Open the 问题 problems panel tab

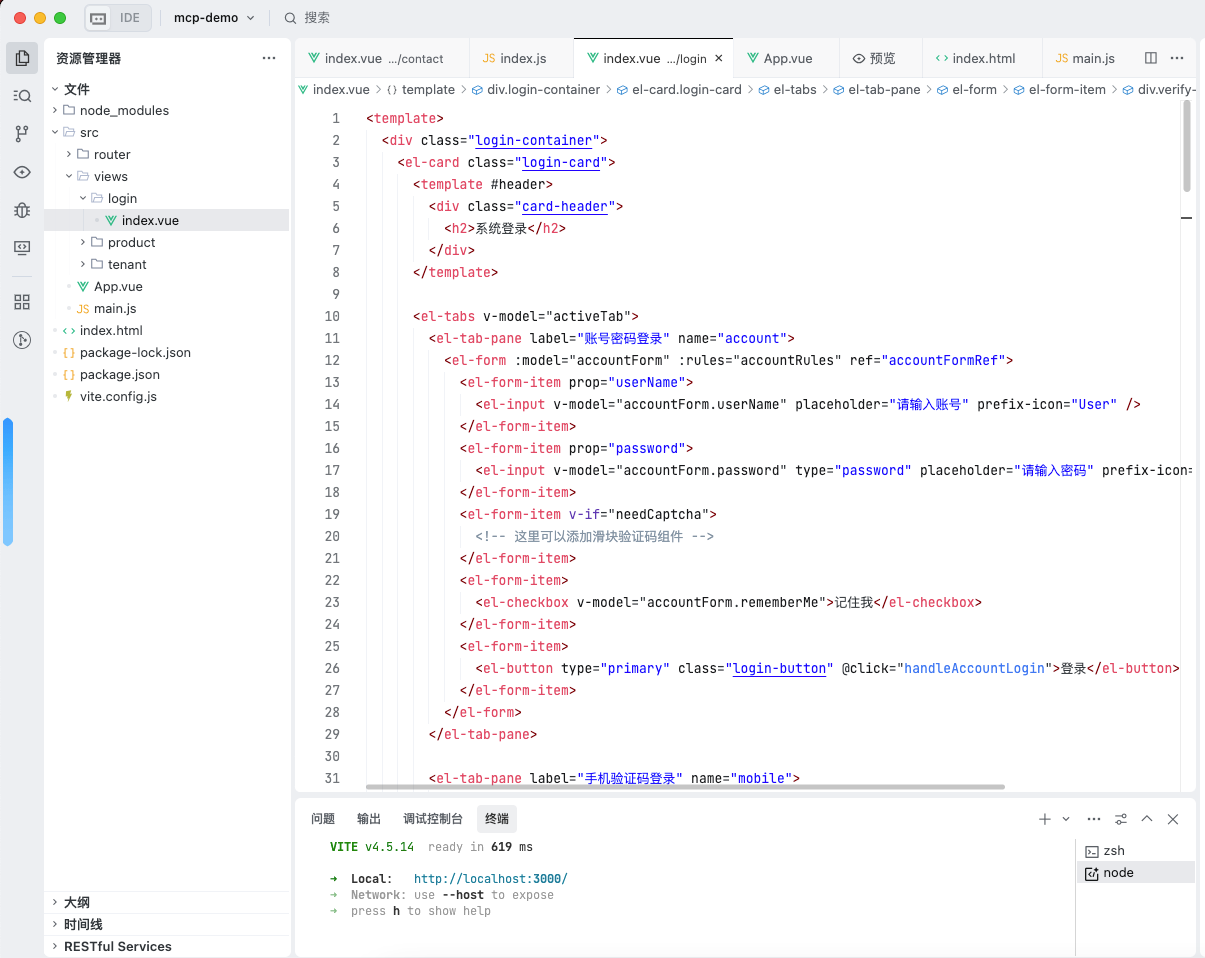pyautogui.click(x=323, y=819)
